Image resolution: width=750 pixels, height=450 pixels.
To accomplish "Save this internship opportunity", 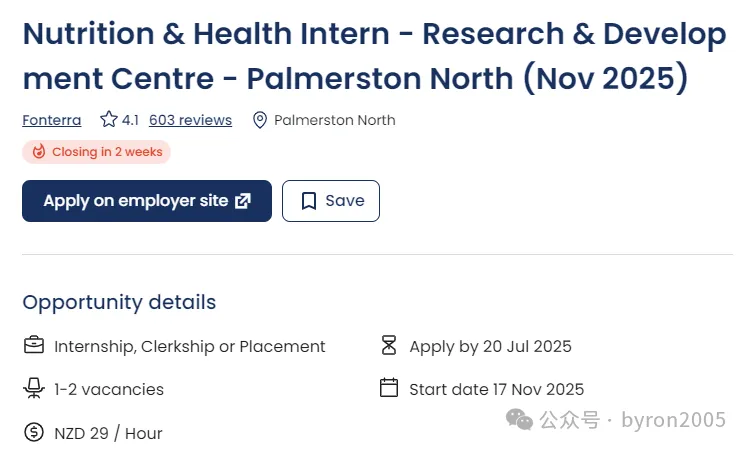I will 331,201.
